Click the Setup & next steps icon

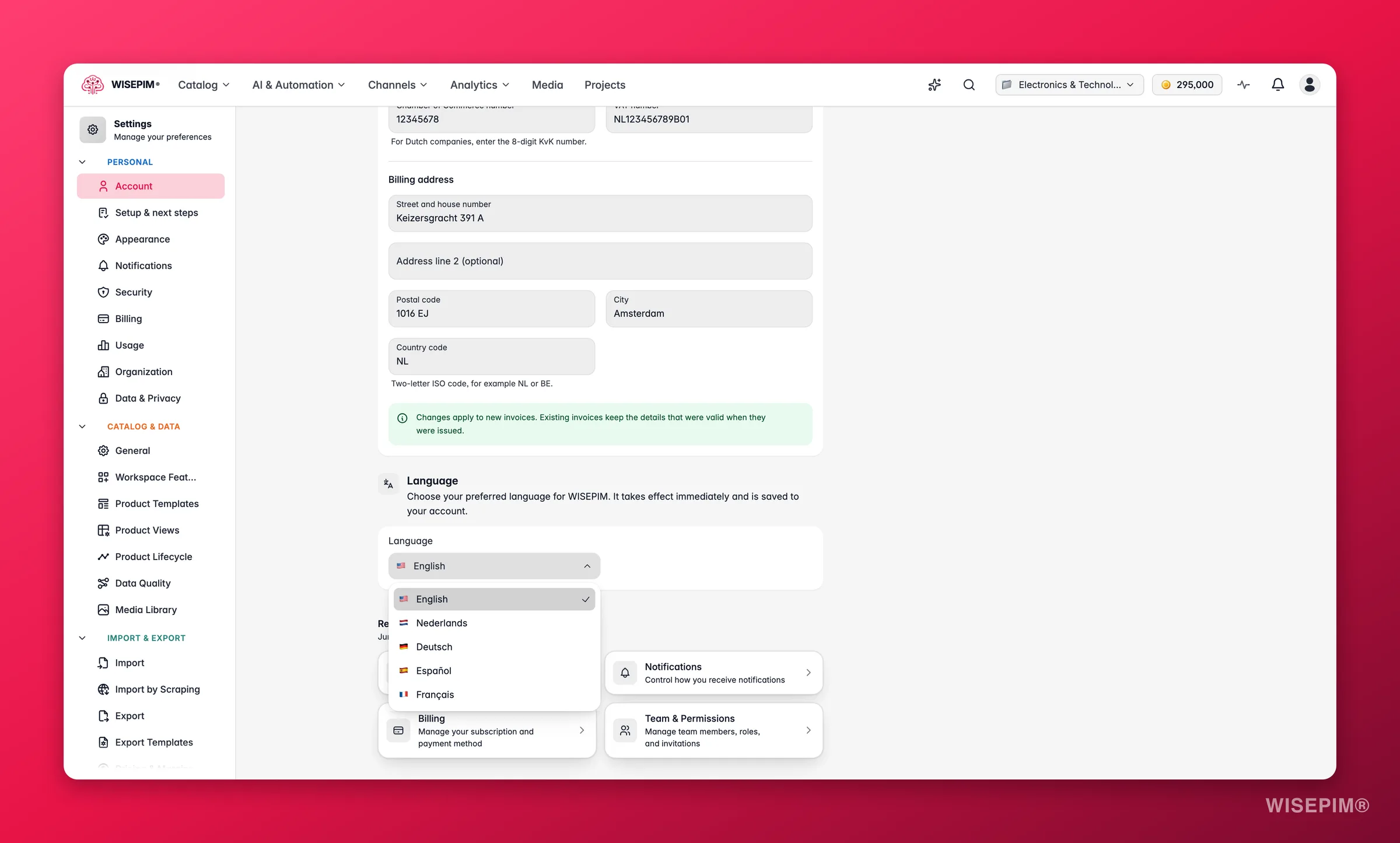[103, 213]
